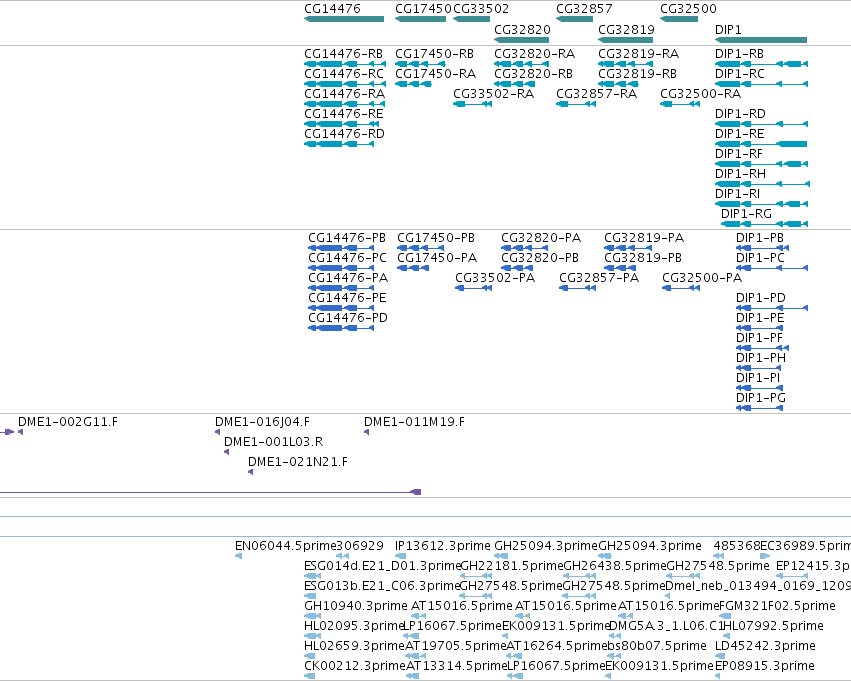
Task: Select BAC end DME1-016J04.F label
Action: pos(262,422)
